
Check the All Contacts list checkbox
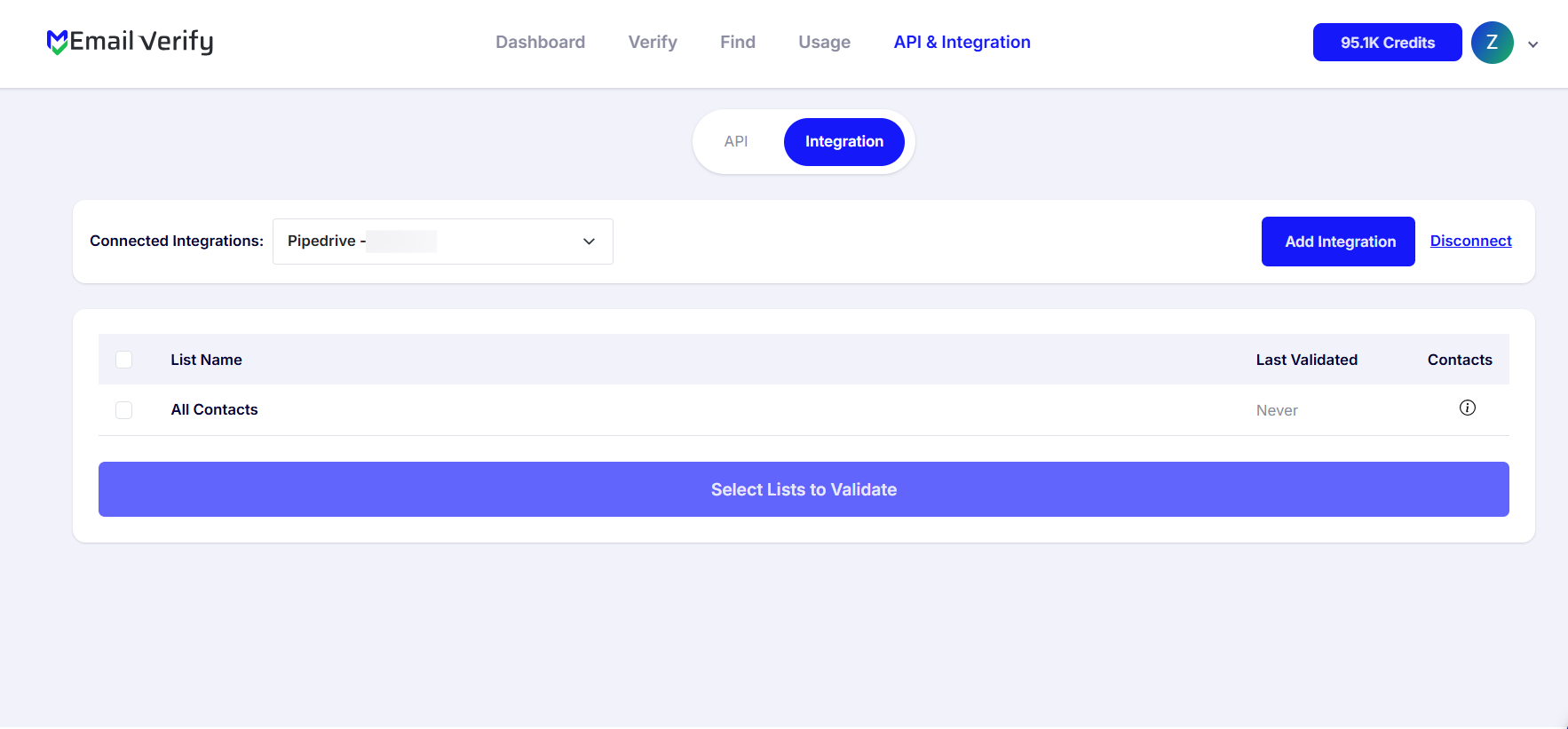(x=124, y=410)
